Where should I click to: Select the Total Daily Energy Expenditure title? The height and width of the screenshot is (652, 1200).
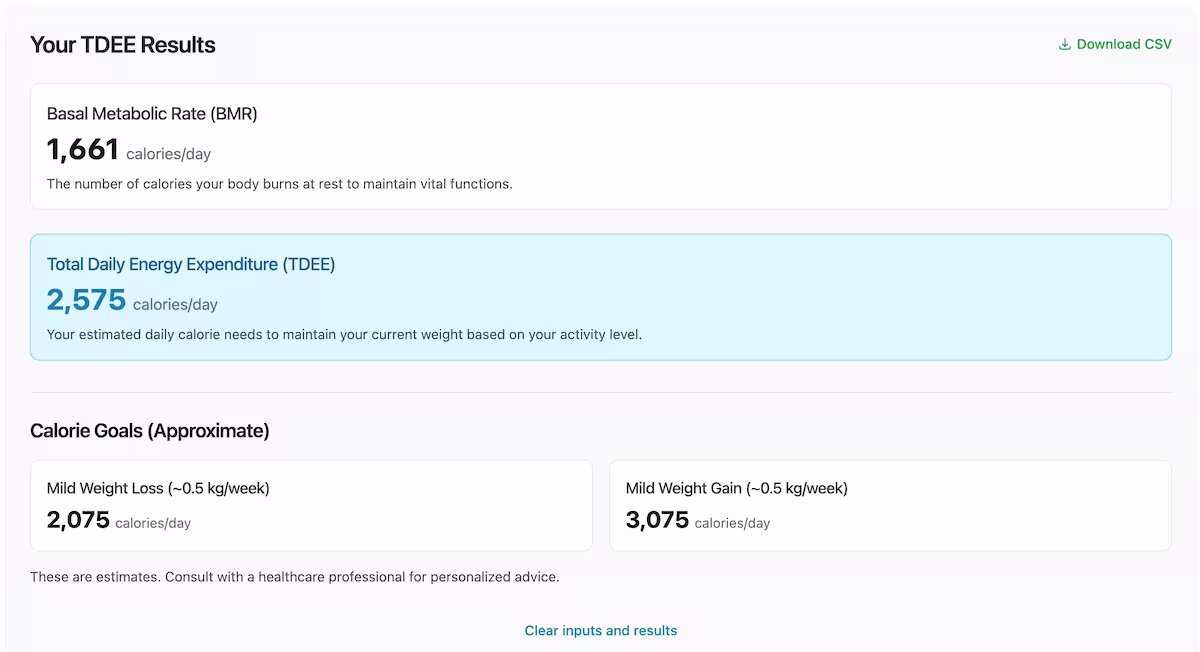coord(191,265)
